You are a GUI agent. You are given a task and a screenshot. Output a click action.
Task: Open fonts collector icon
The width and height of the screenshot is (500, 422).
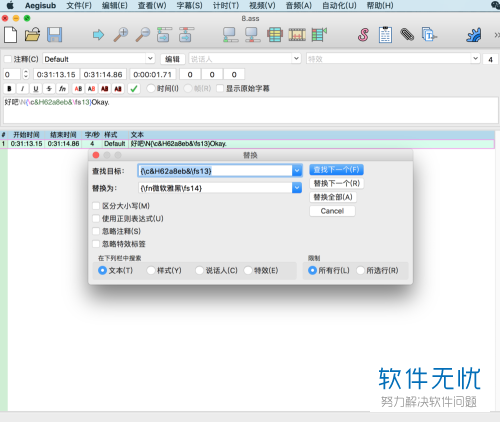click(429, 35)
